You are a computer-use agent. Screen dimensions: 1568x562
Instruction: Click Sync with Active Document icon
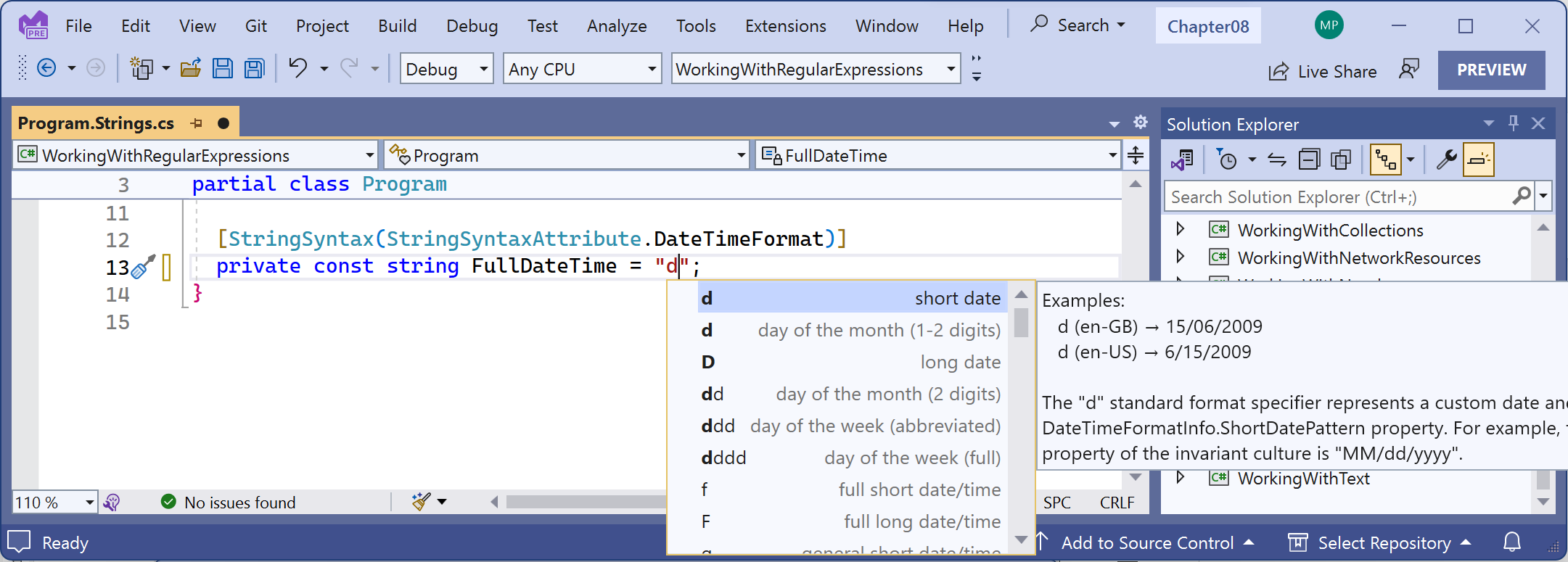(1276, 160)
